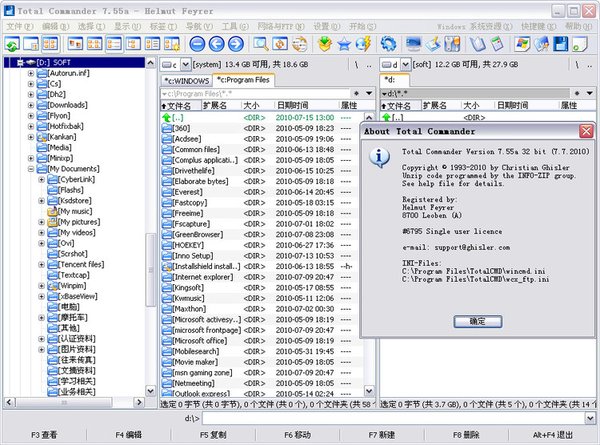The width and height of the screenshot is (600, 445).
Task: Collapse the [My Documents] tree node
Action: pos(32,169)
